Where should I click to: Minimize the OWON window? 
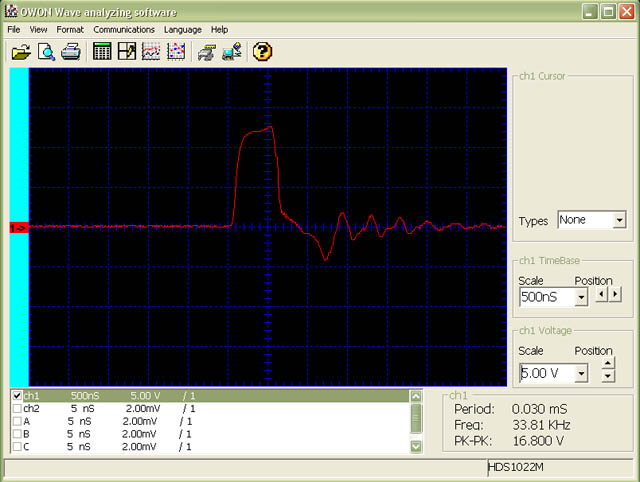[589, 11]
